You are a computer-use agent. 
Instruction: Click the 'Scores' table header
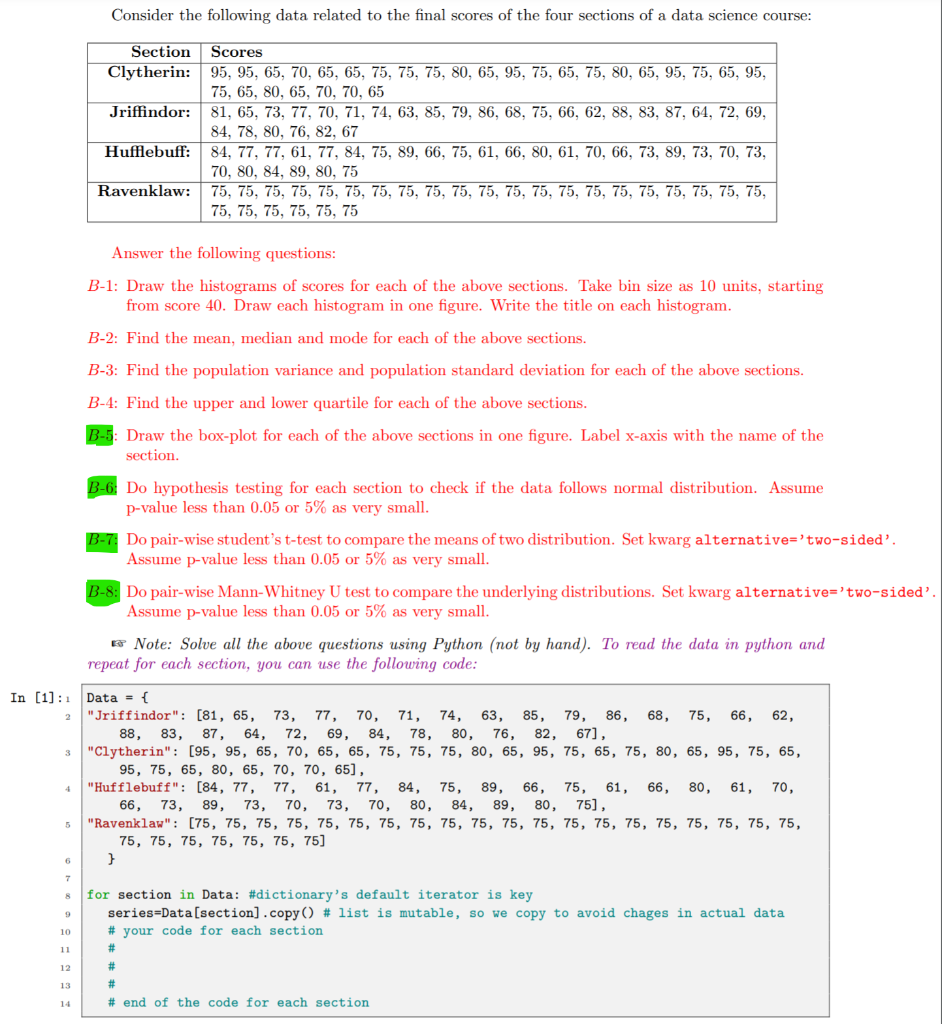pos(236,52)
